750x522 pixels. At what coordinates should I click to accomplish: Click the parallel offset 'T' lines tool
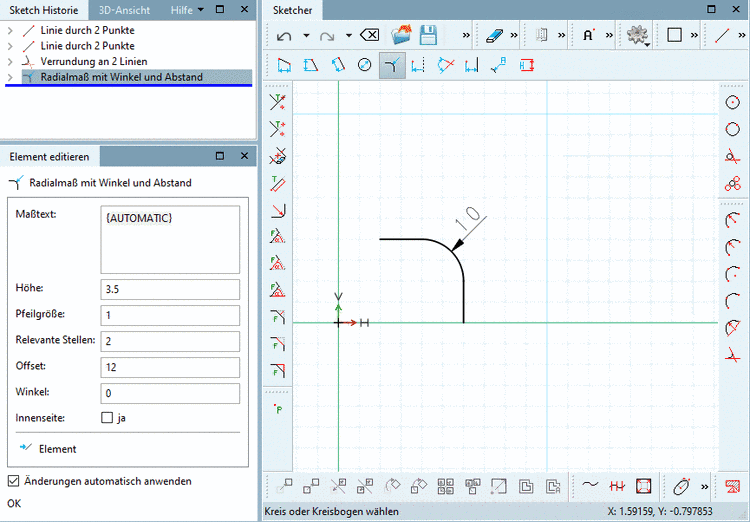coord(277,183)
